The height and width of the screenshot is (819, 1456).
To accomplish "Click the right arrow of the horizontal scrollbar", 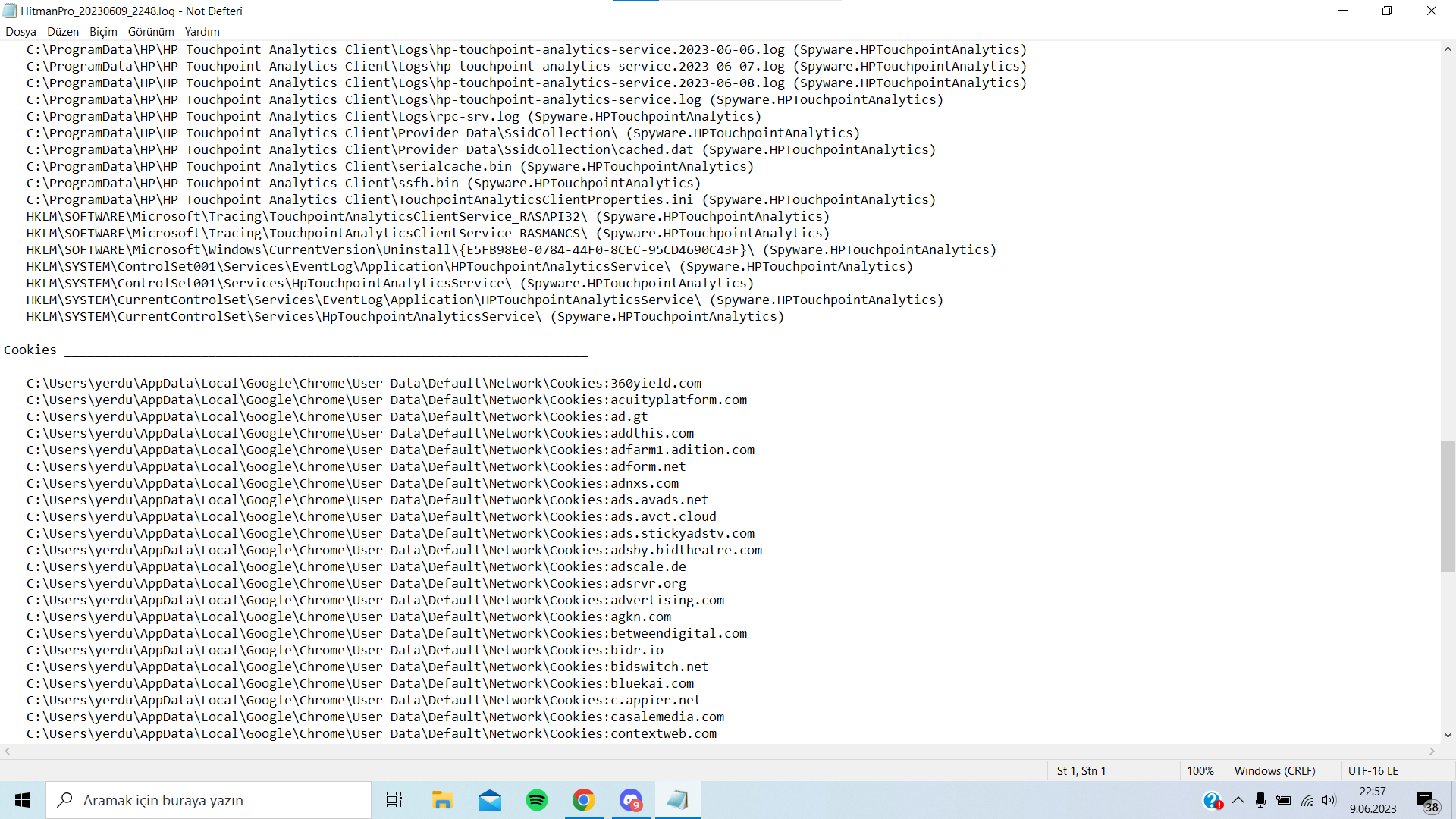I will pos(1432,752).
